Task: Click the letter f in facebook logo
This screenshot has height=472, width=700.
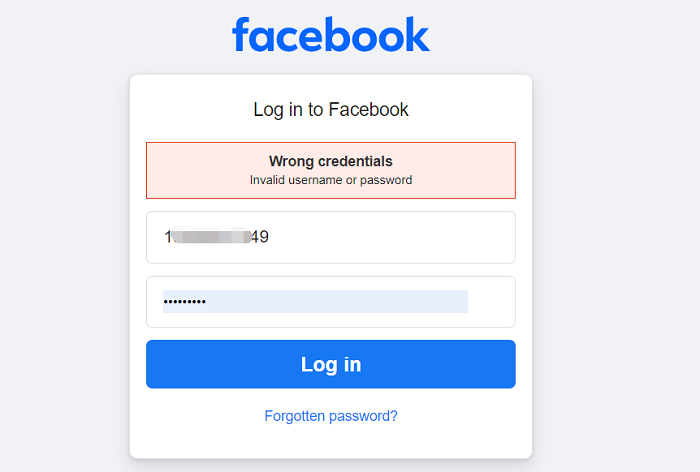Action: pos(240,34)
